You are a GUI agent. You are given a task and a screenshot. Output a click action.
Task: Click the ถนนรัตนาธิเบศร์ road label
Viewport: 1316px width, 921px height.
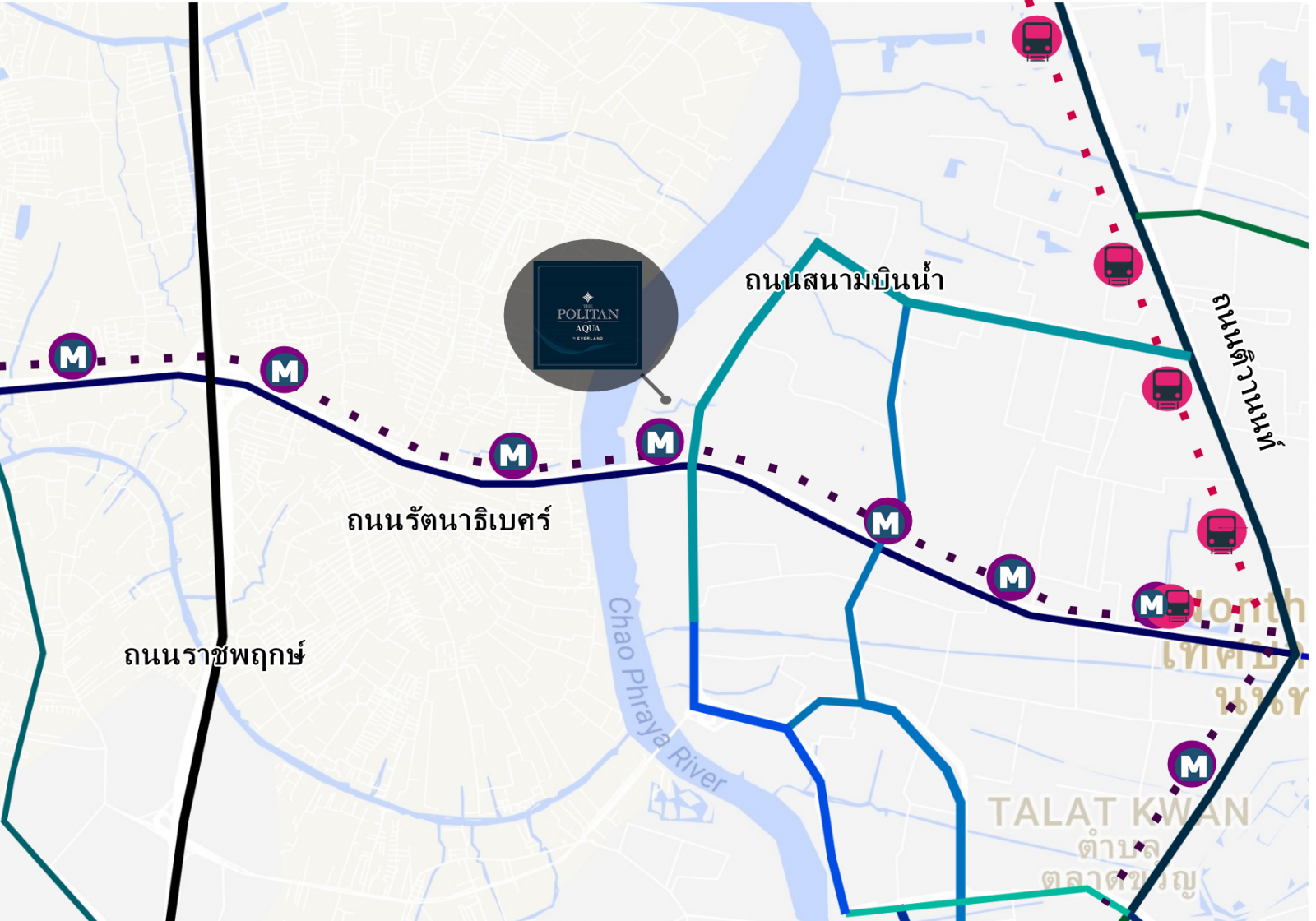click(449, 520)
